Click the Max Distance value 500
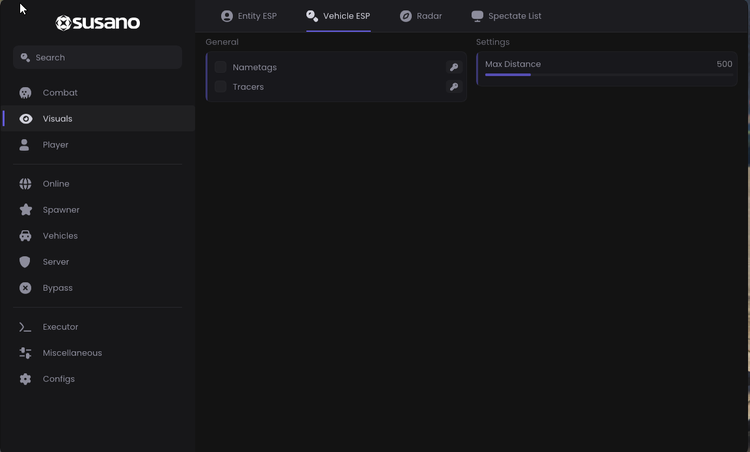 point(724,64)
